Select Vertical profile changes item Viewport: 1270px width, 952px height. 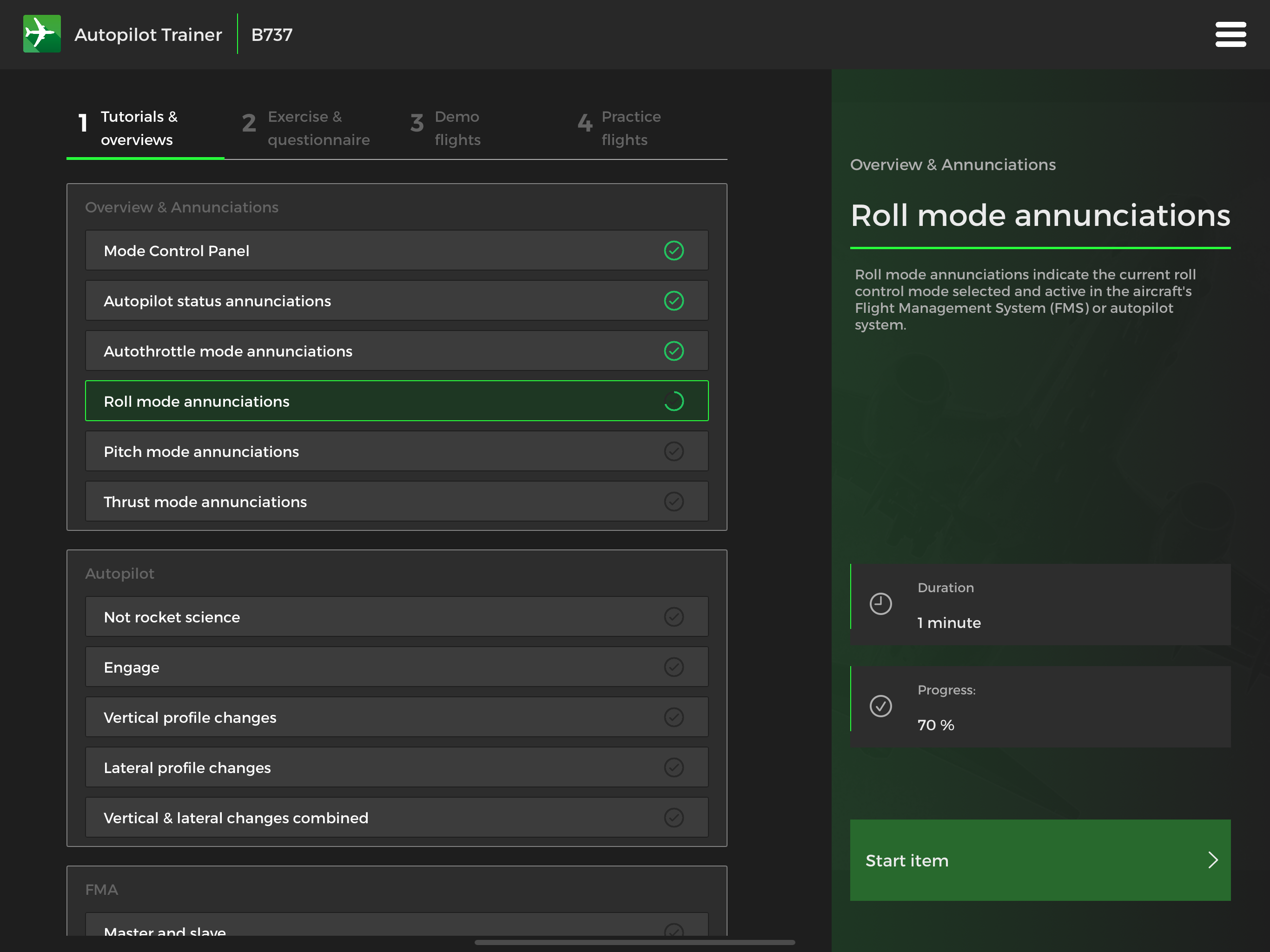tap(397, 717)
